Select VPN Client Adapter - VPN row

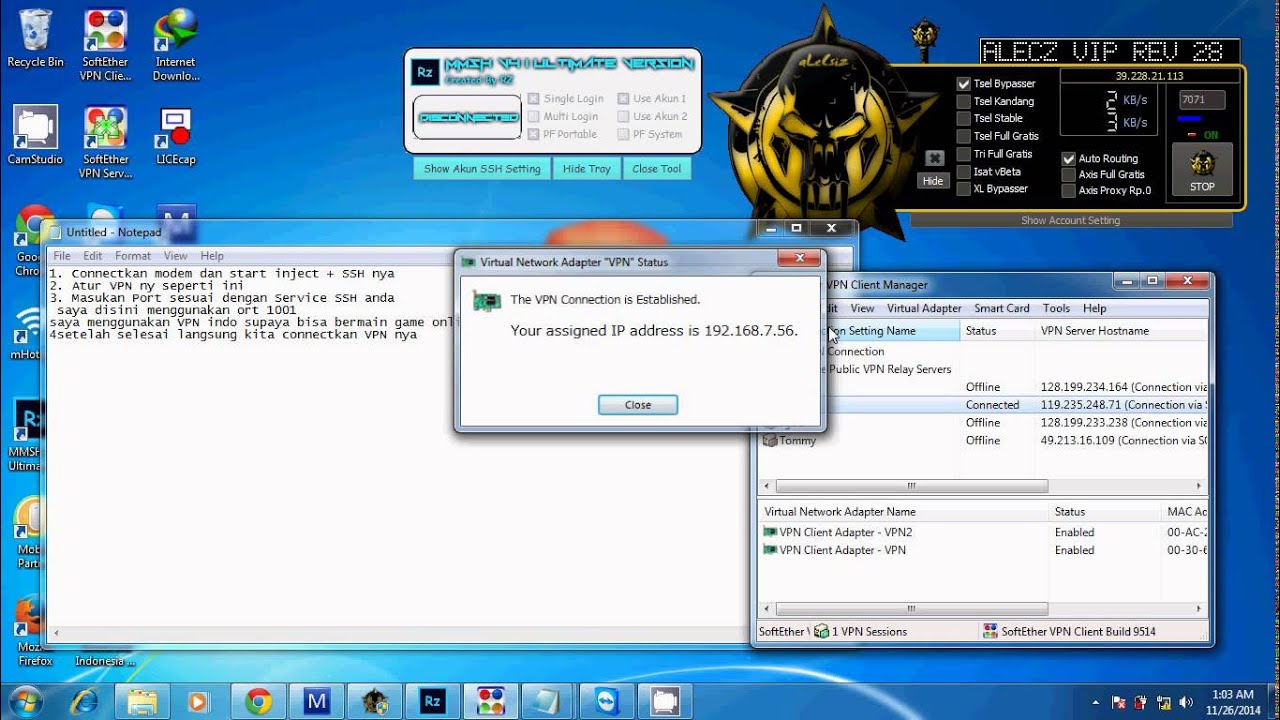(x=835, y=550)
